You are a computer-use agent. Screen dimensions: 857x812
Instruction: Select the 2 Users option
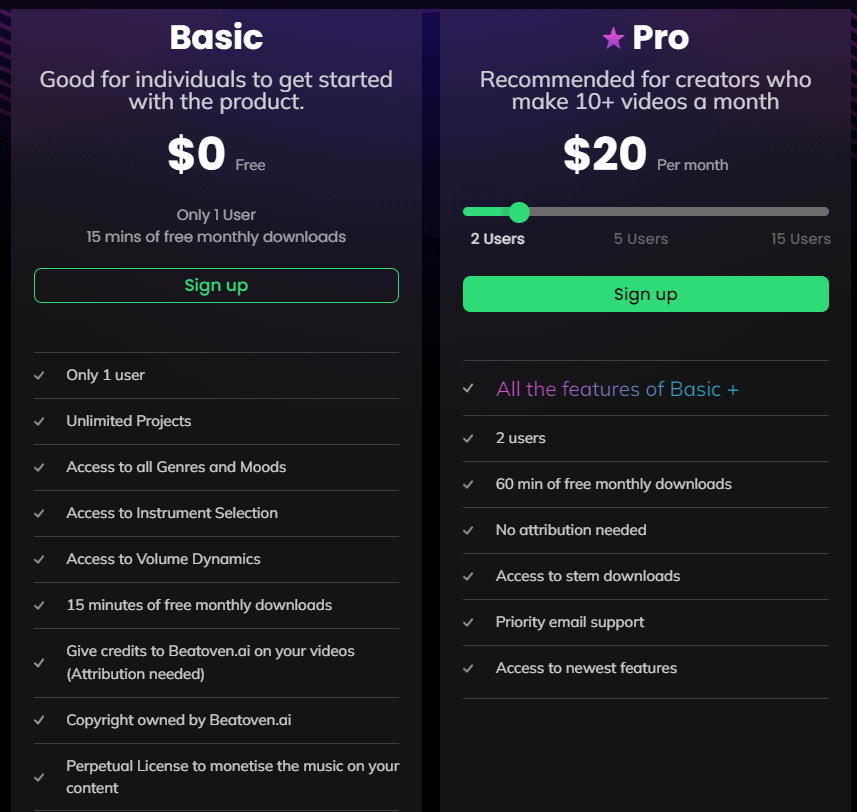click(x=497, y=239)
